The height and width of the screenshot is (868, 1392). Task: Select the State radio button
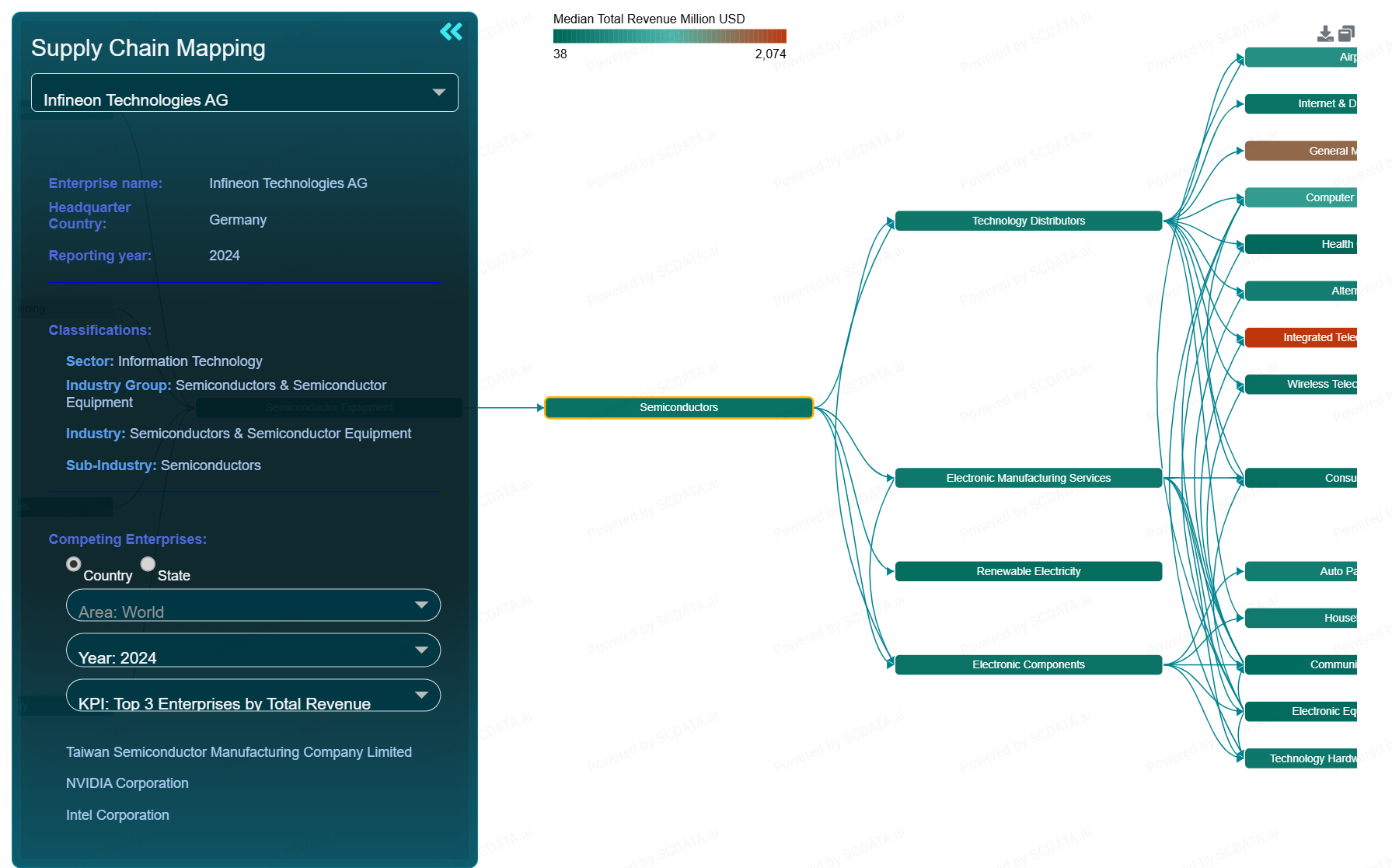148,564
